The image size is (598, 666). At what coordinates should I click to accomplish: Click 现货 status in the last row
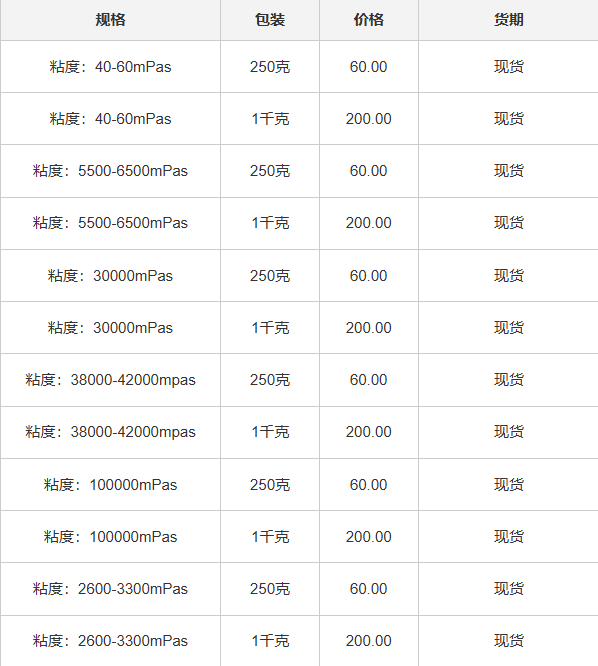508,641
